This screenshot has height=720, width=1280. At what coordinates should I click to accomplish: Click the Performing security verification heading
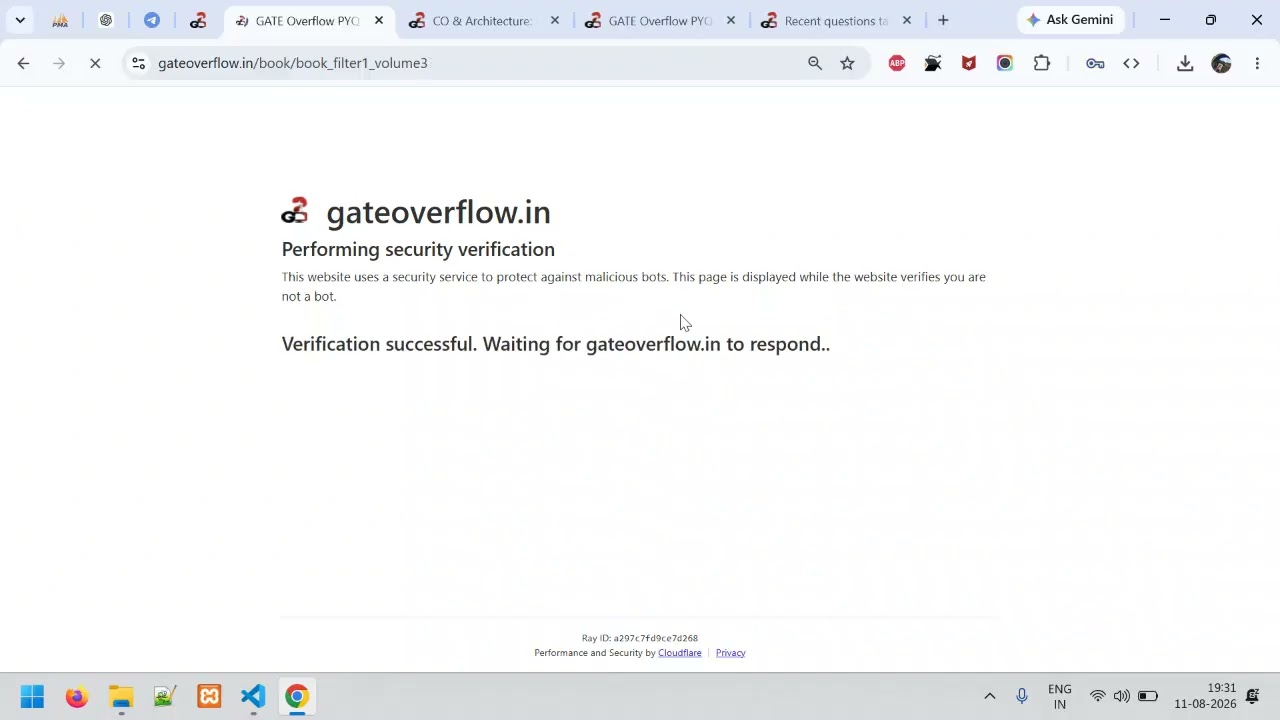[418, 249]
